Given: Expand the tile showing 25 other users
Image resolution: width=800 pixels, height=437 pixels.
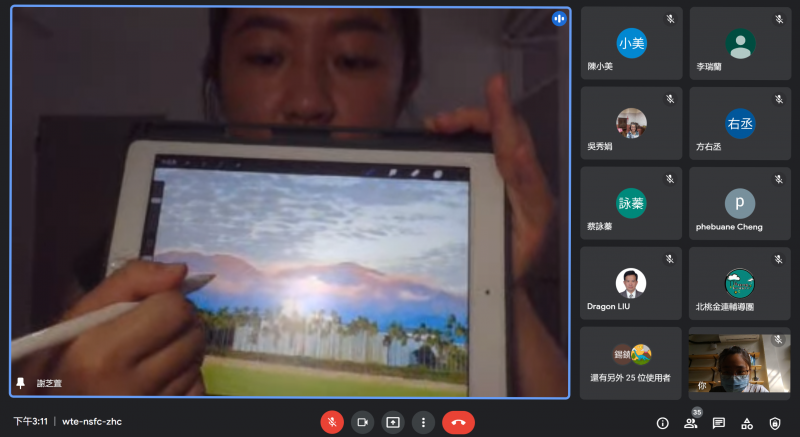Looking at the screenshot, I should click(x=631, y=363).
